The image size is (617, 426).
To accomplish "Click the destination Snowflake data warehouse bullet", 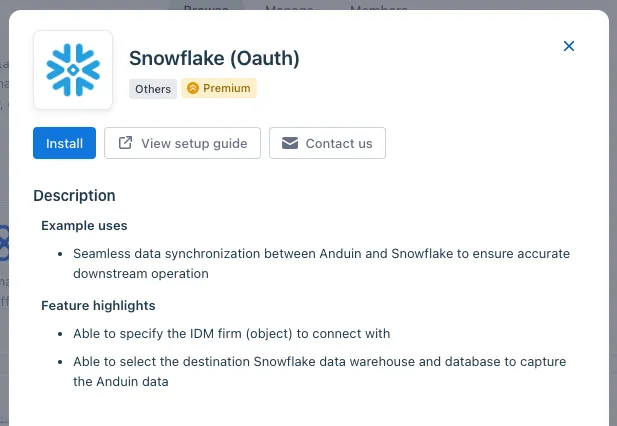I will coord(320,371).
